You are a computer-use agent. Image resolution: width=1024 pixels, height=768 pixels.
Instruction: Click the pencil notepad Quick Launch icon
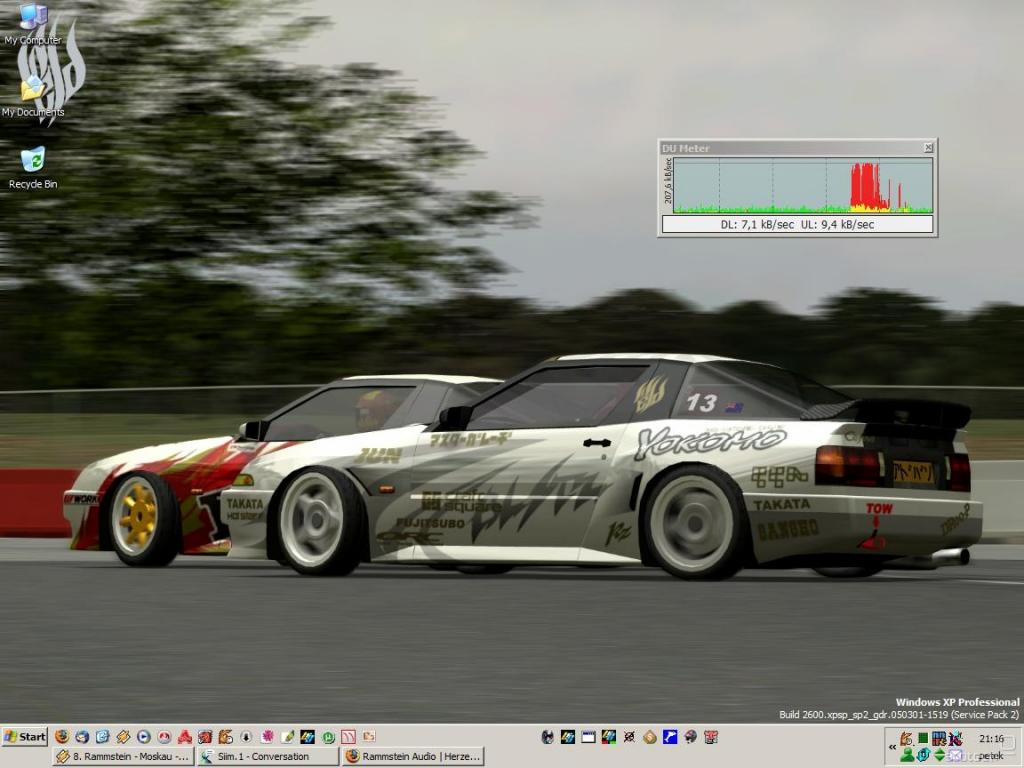click(287, 737)
